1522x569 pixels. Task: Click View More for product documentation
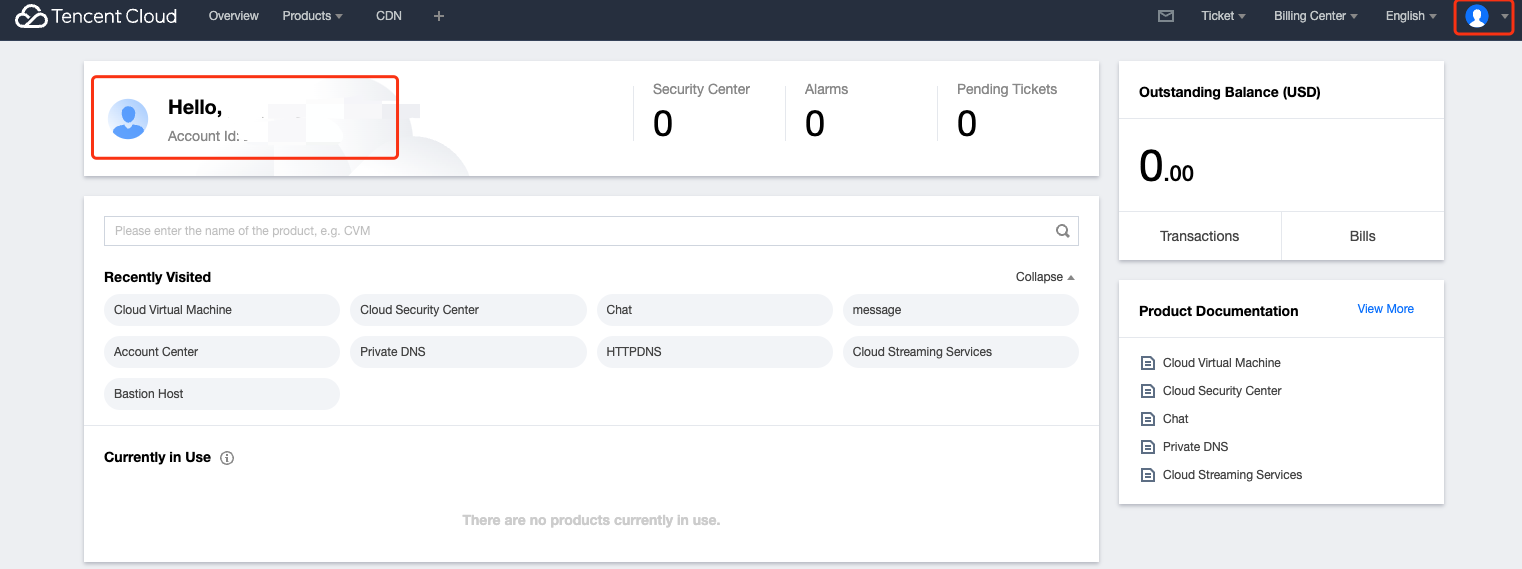(1385, 309)
